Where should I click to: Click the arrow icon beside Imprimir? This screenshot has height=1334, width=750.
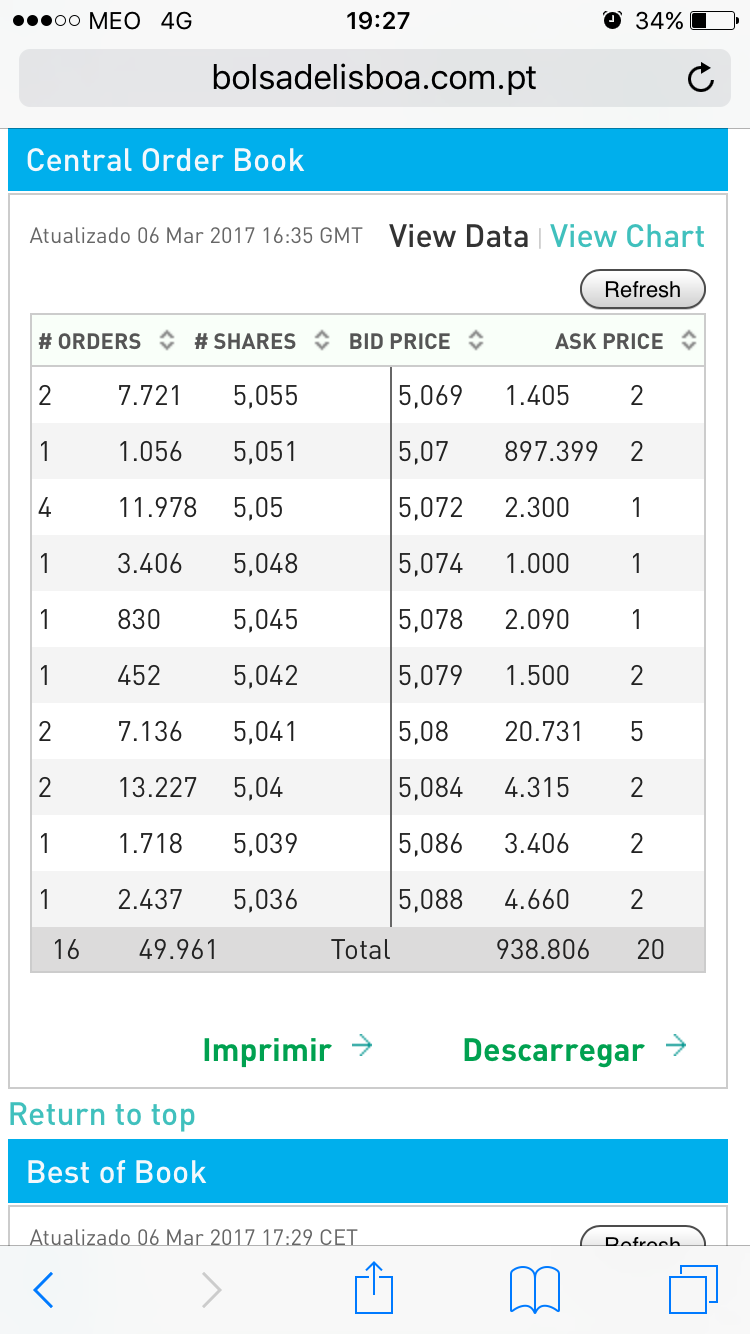coord(362,1047)
